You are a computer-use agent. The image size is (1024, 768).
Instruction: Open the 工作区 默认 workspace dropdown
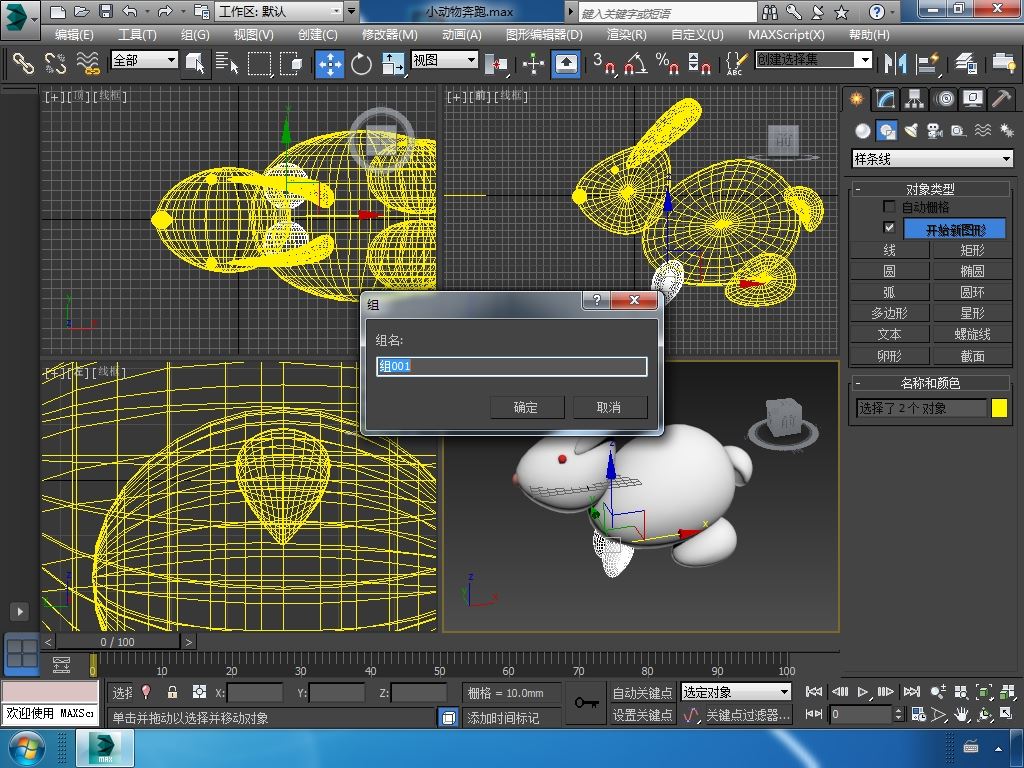tap(280, 11)
